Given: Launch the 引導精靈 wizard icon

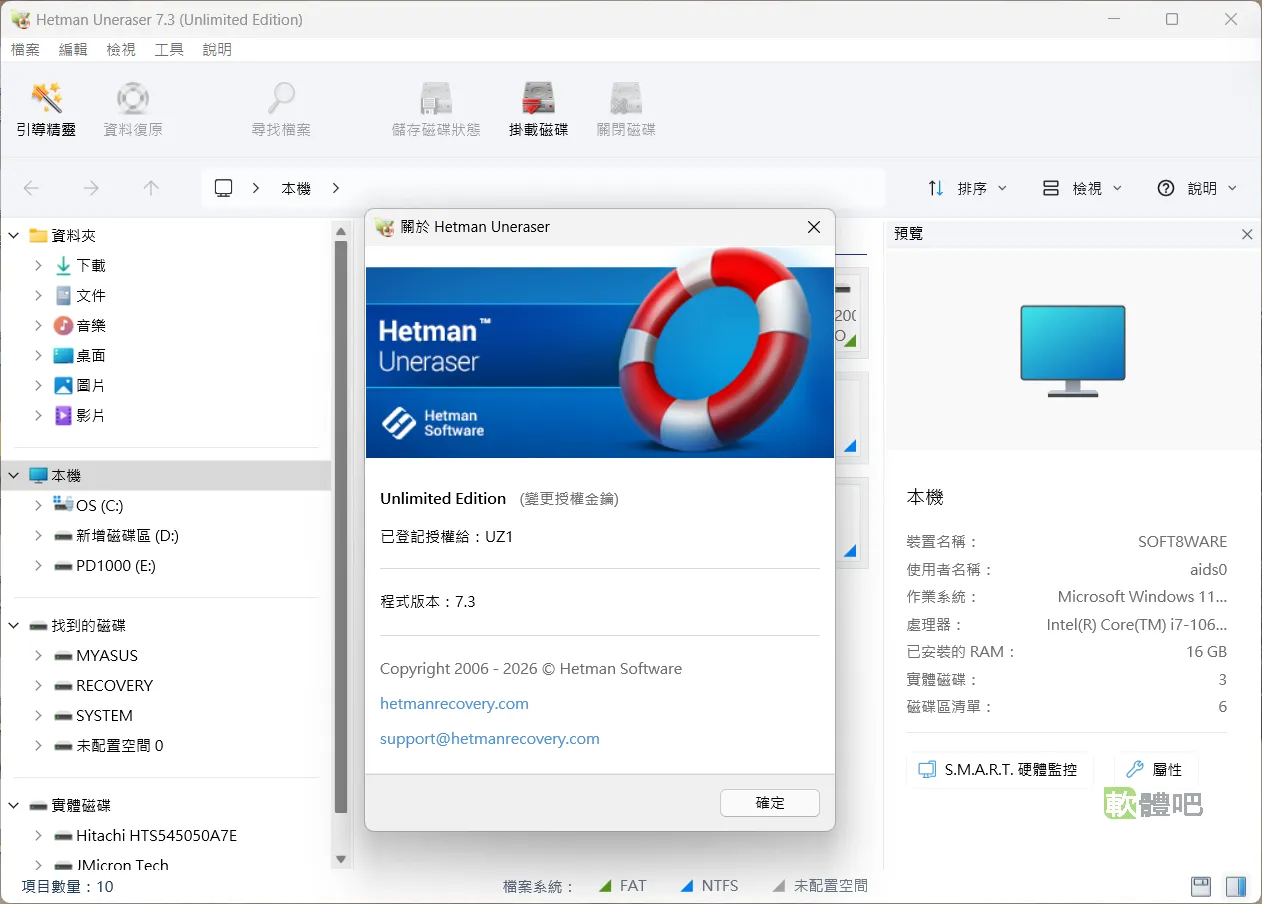Looking at the screenshot, I should point(47,99).
